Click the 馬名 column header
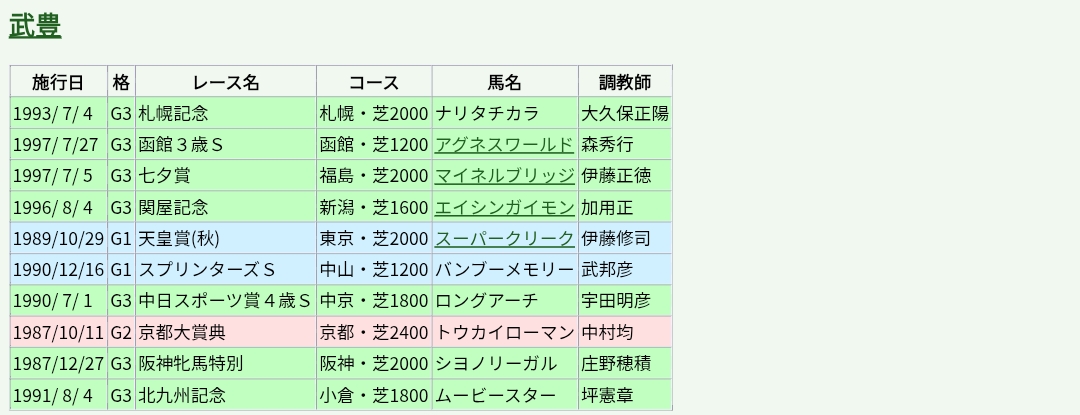The height and width of the screenshot is (415, 1080). point(505,82)
